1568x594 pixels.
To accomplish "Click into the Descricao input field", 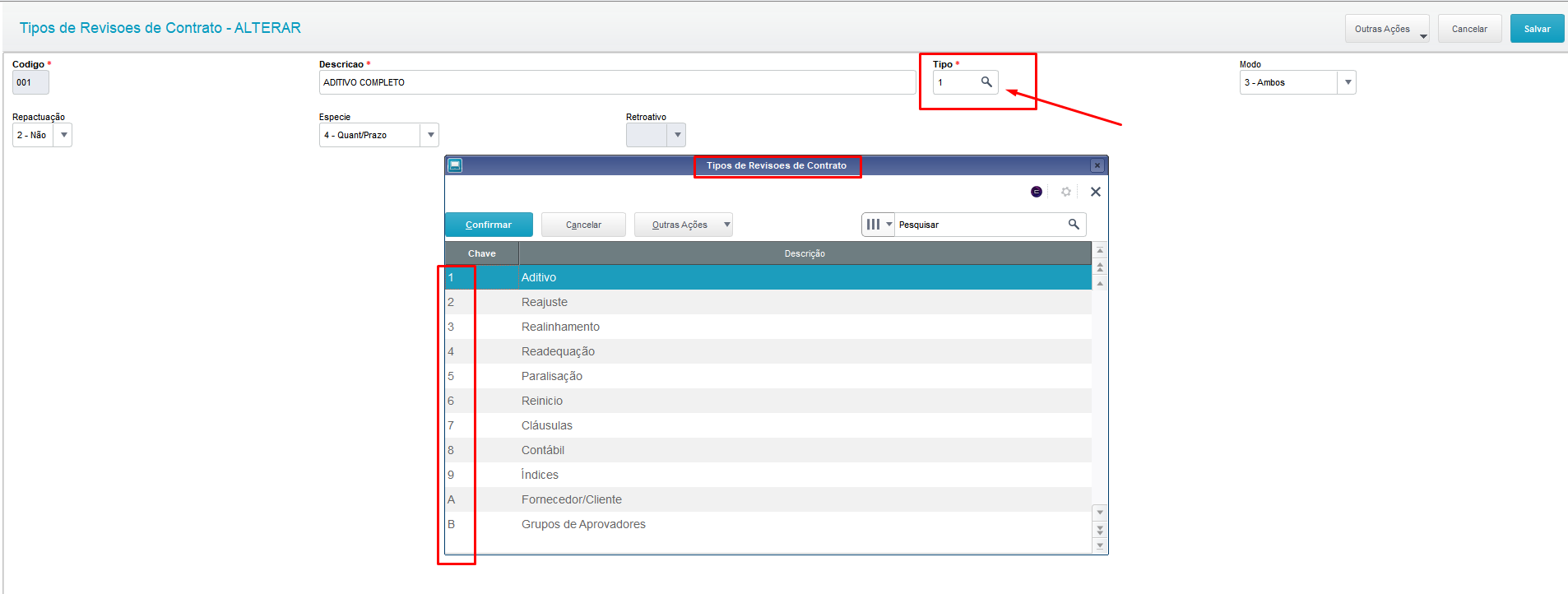I will [617, 82].
